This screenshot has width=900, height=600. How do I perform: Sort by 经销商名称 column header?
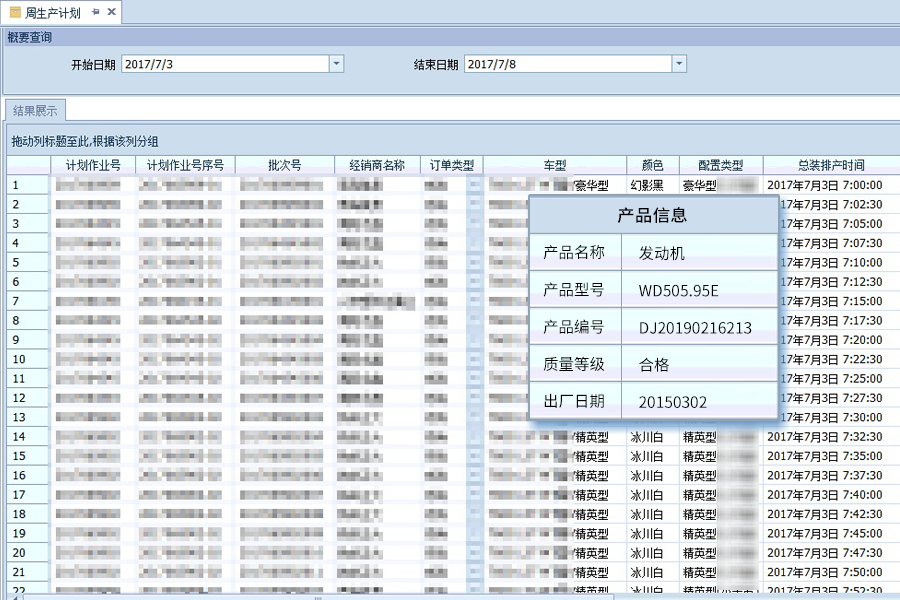point(377,165)
